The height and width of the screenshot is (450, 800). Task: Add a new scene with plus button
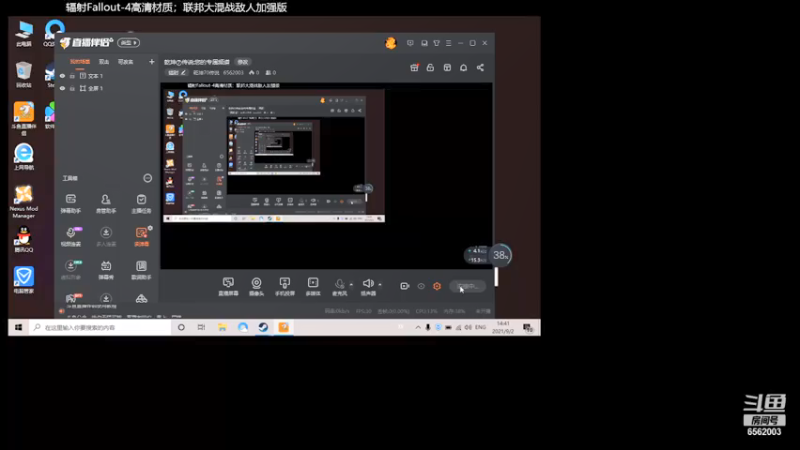pos(152,62)
